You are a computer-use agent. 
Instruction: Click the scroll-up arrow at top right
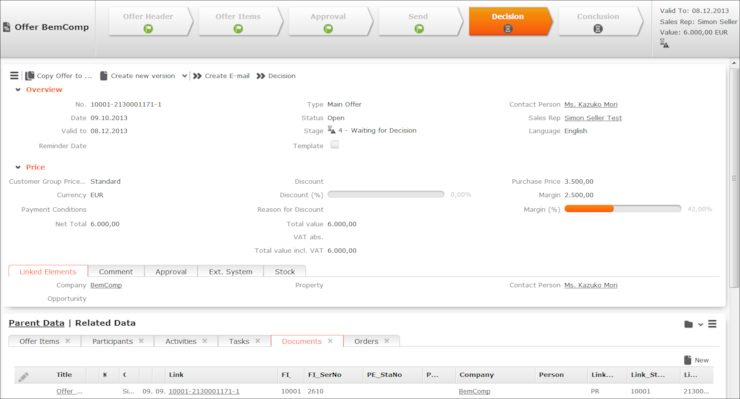(734, 63)
